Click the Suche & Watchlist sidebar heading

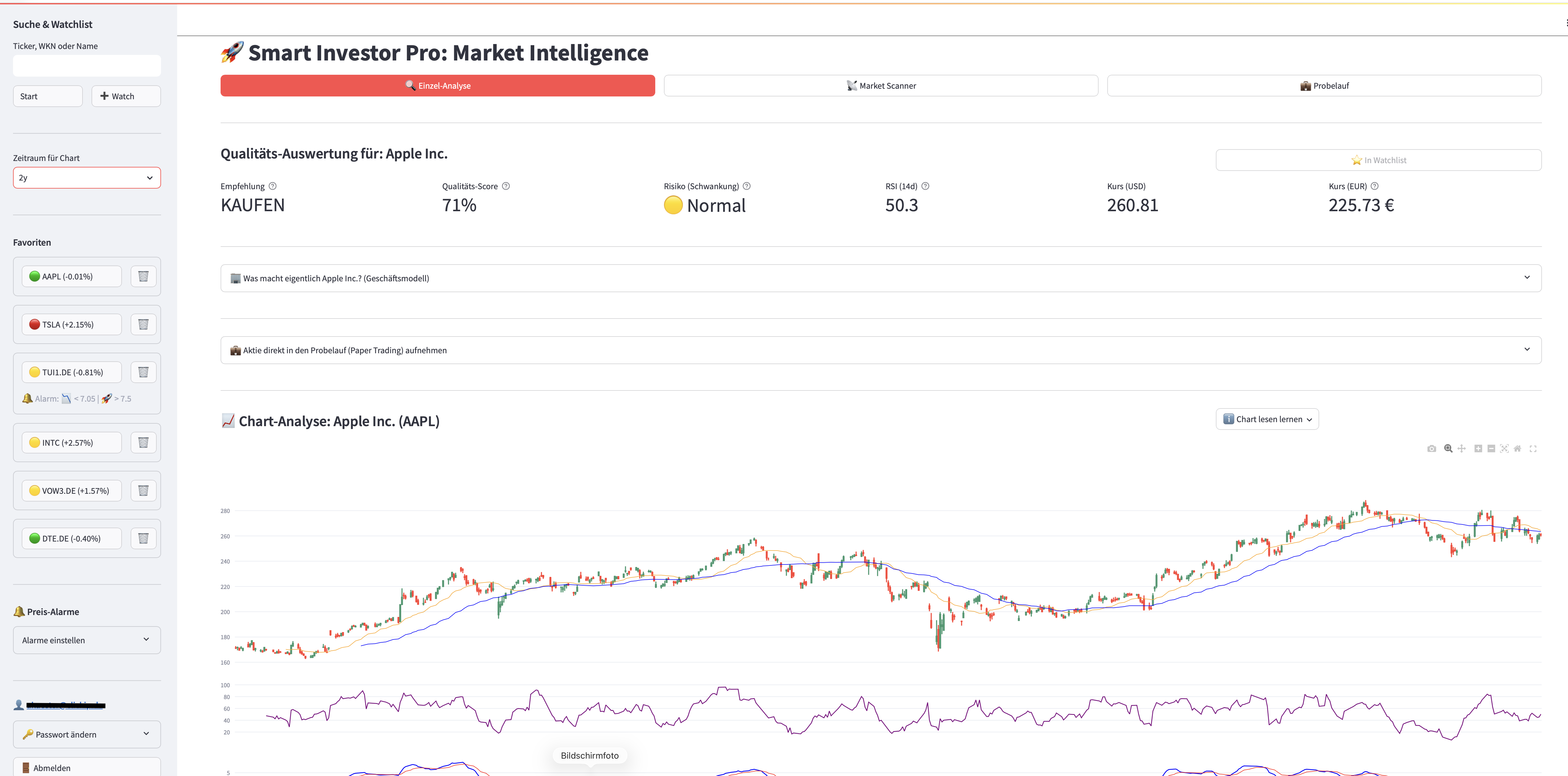[53, 24]
